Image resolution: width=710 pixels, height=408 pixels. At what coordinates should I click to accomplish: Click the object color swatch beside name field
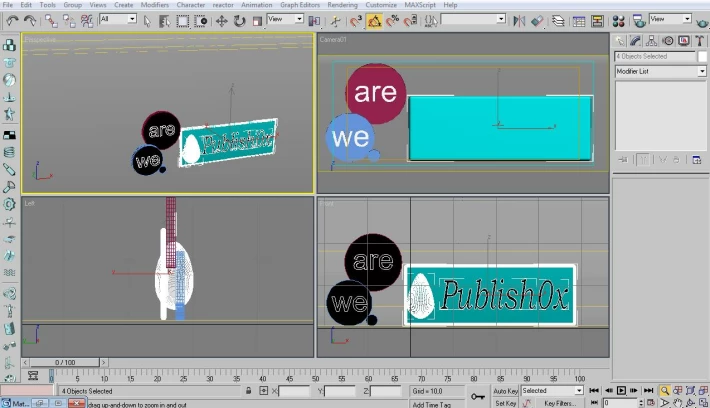[x=702, y=57]
